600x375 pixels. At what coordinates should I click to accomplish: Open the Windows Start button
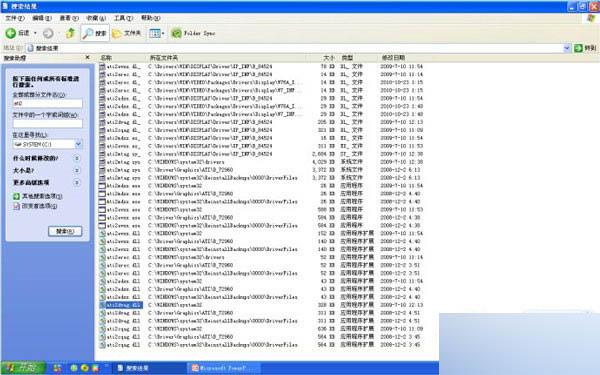point(23,368)
